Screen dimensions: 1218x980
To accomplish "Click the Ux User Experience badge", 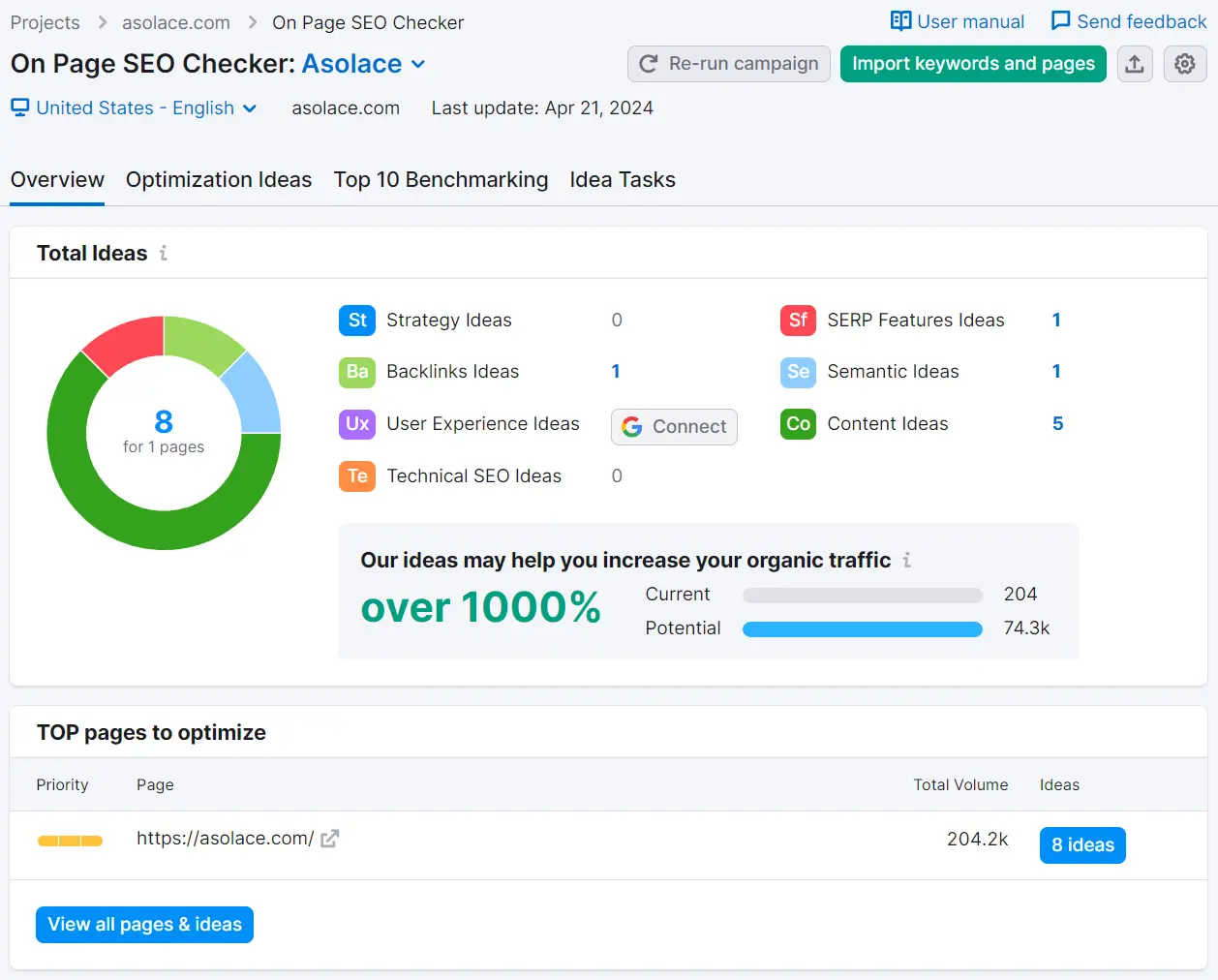I will [357, 424].
